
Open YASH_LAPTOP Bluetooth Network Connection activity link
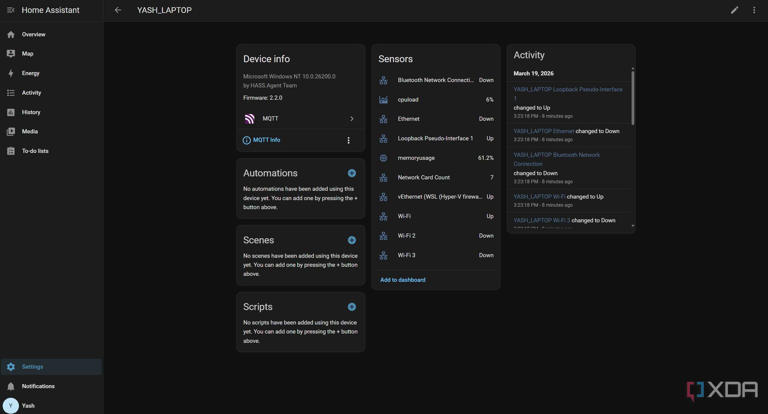pos(556,159)
